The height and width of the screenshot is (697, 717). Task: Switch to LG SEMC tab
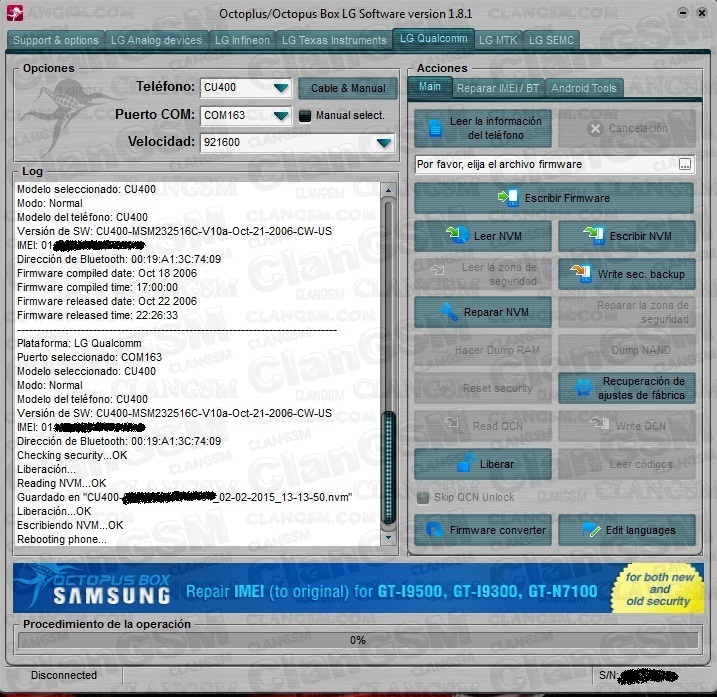point(551,40)
